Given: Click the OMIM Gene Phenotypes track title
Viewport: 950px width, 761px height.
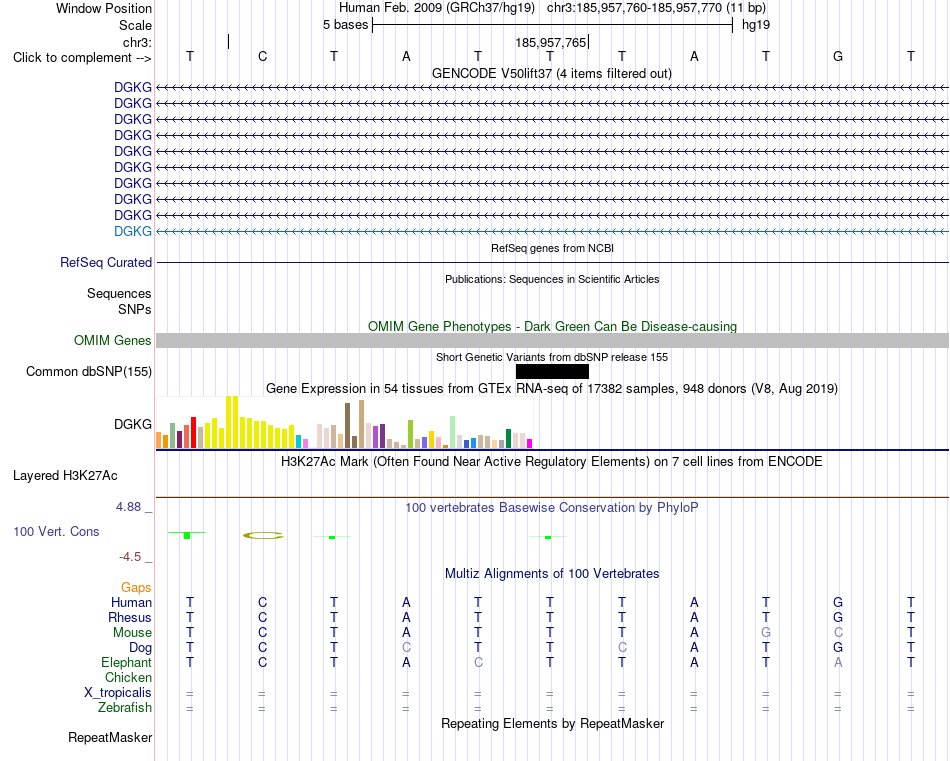Looking at the screenshot, I should (x=553, y=326).
